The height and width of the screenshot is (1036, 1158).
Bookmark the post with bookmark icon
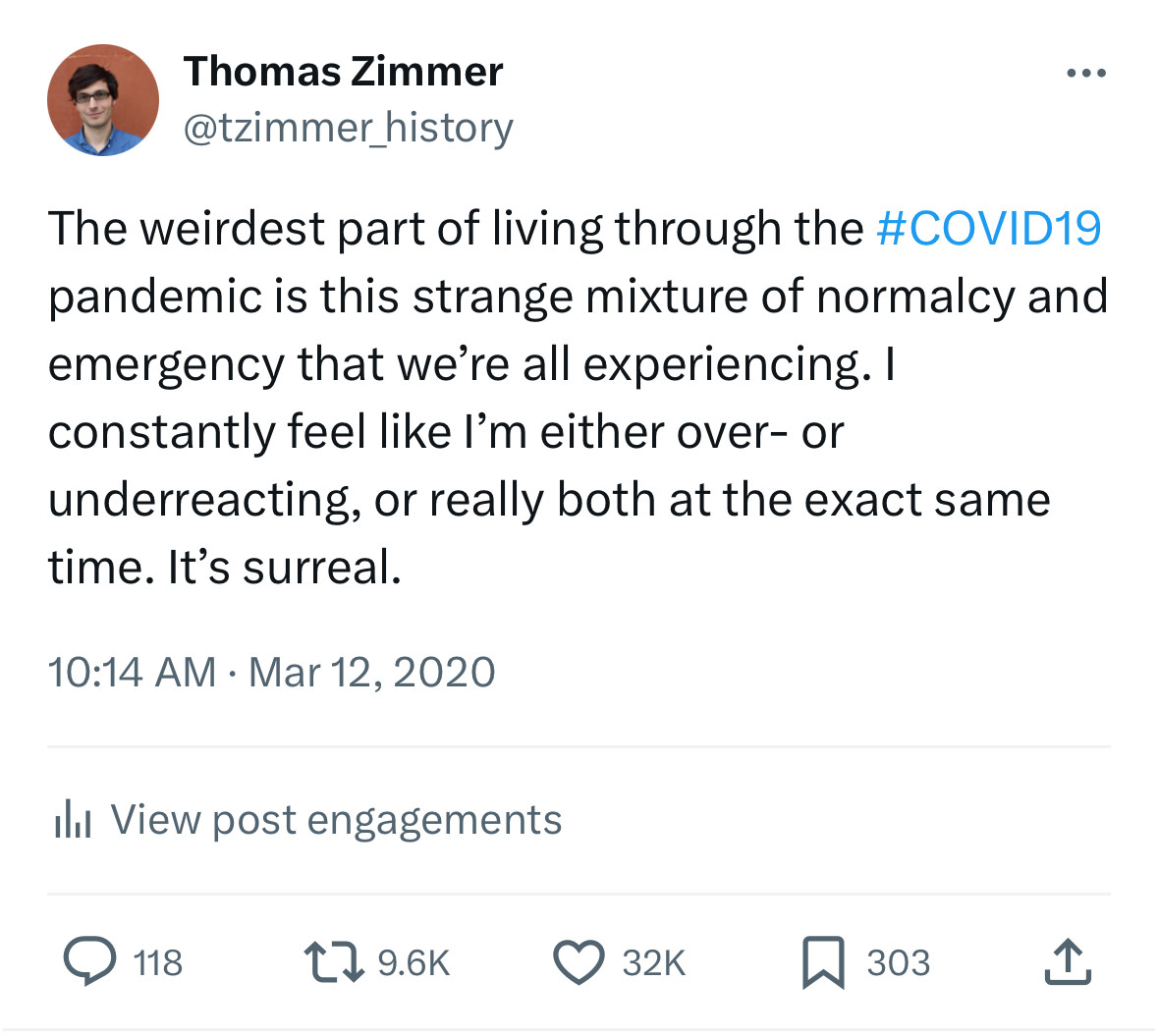click(x=823, y=962)
